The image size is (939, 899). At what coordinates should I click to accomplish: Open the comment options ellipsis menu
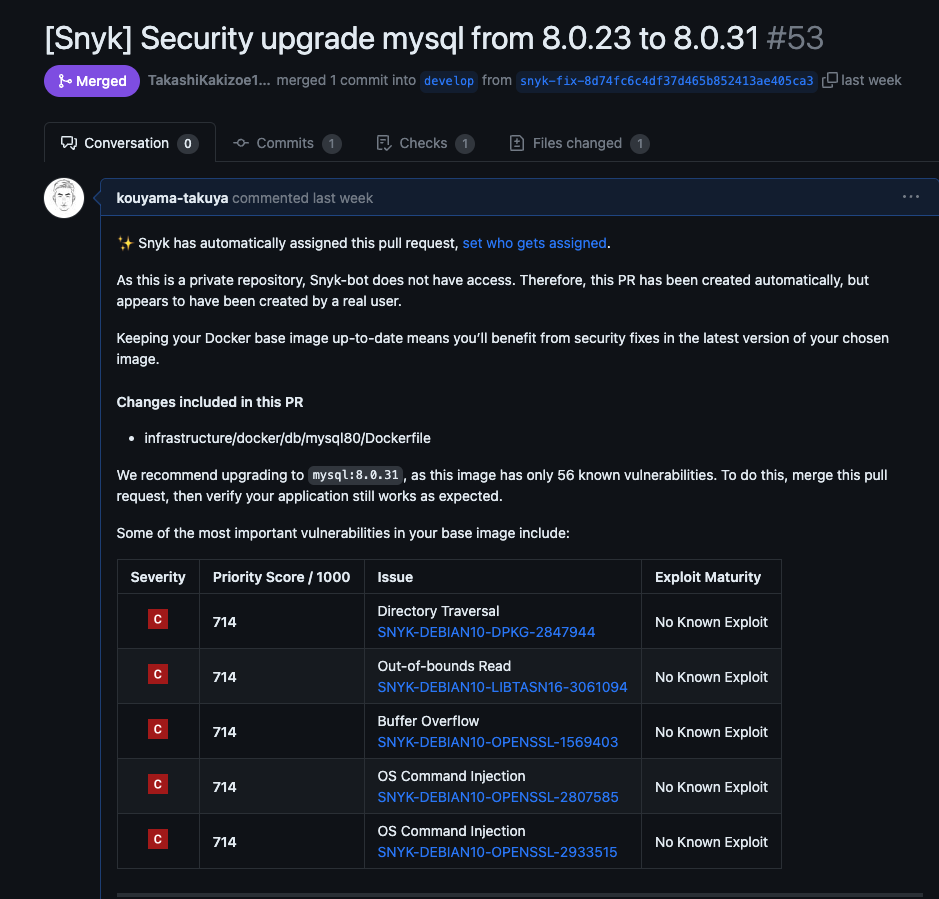coord(910,197)
